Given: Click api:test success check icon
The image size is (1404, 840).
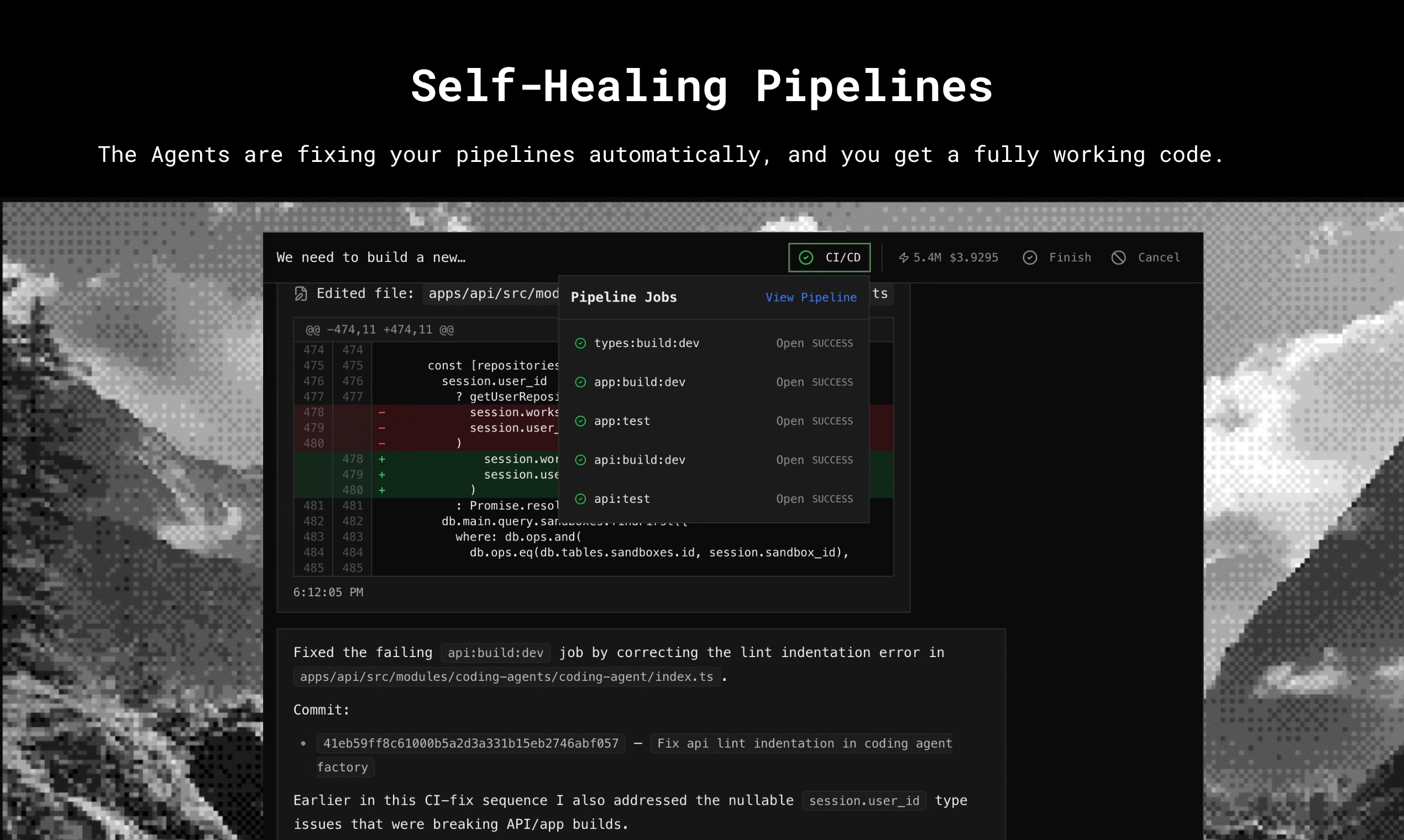Looking at the screenshot, I should 580,498.
